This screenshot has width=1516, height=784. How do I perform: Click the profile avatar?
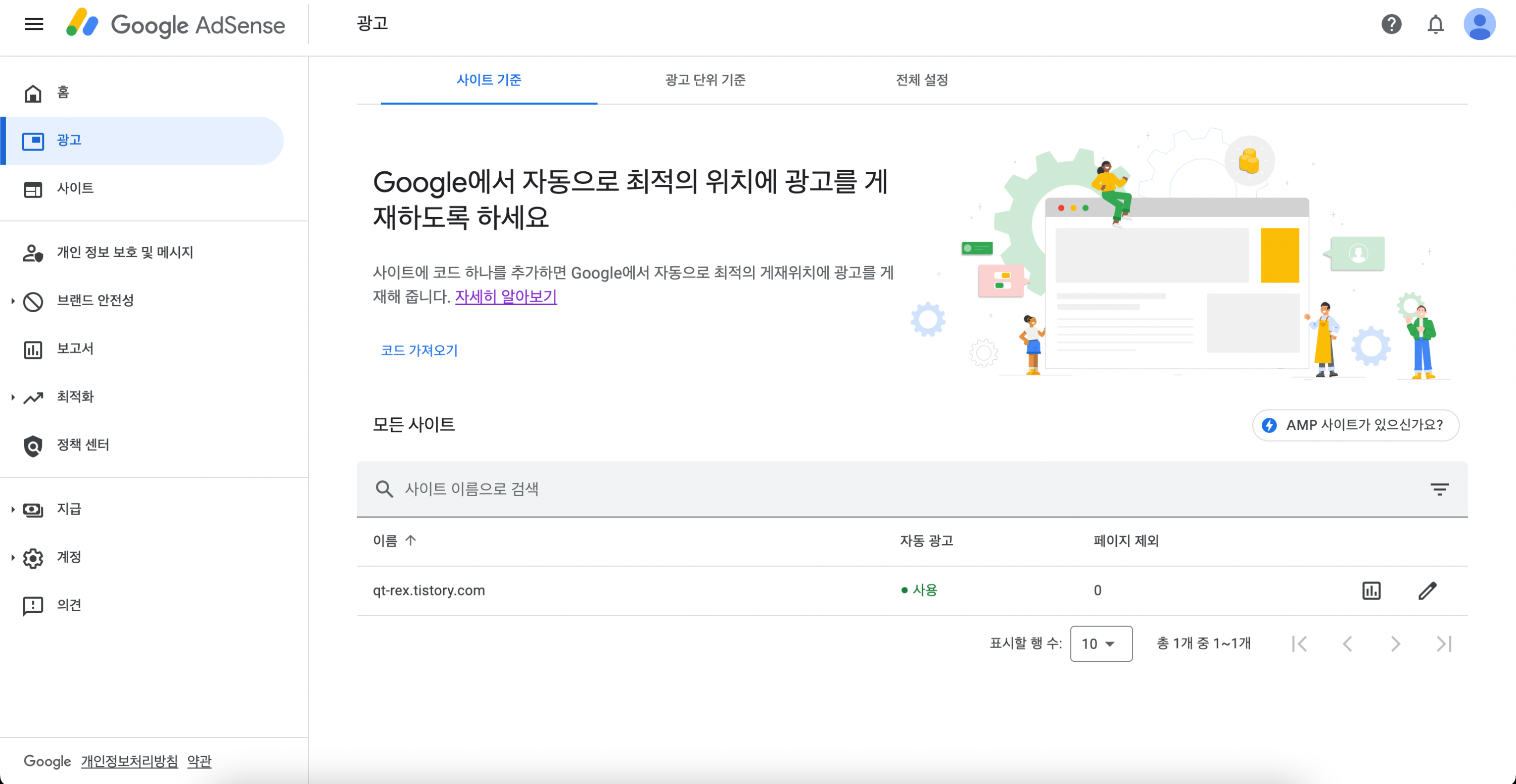pyautogui.click(x=1479, y=24)
